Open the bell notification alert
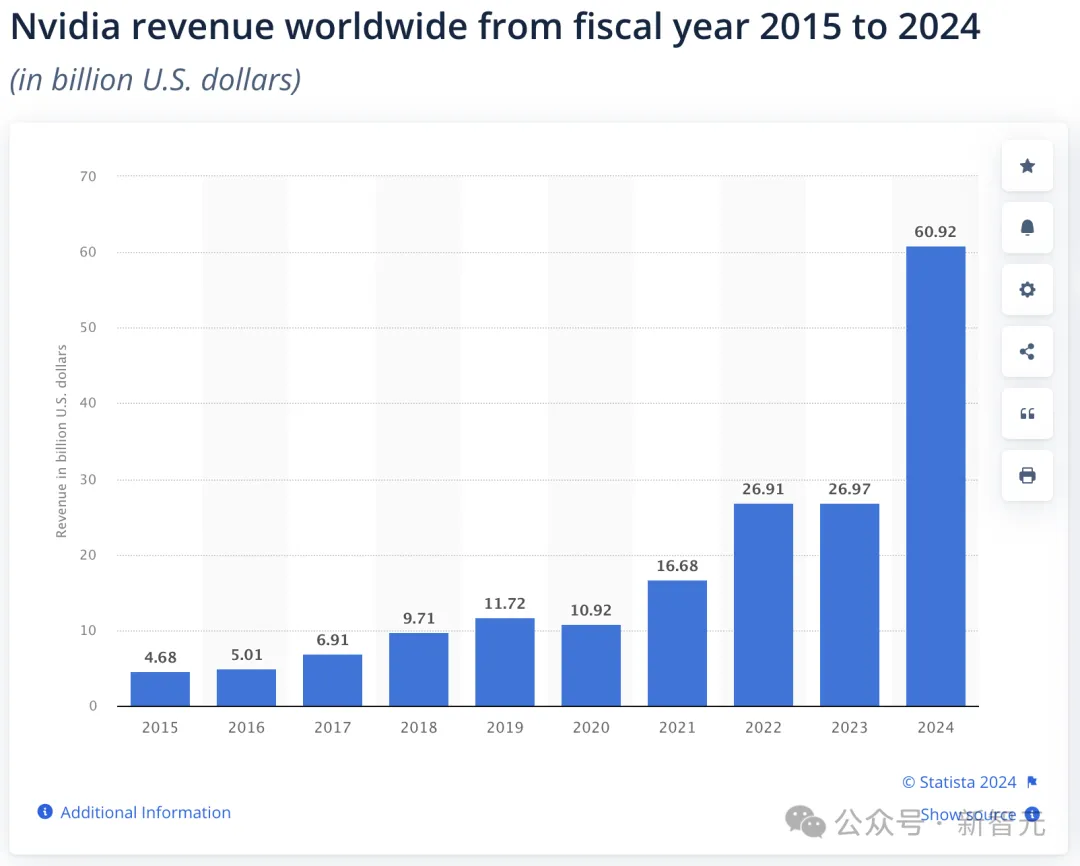Image resolution: width=1080 pixels, height=866 pixels. [1027, 228]
